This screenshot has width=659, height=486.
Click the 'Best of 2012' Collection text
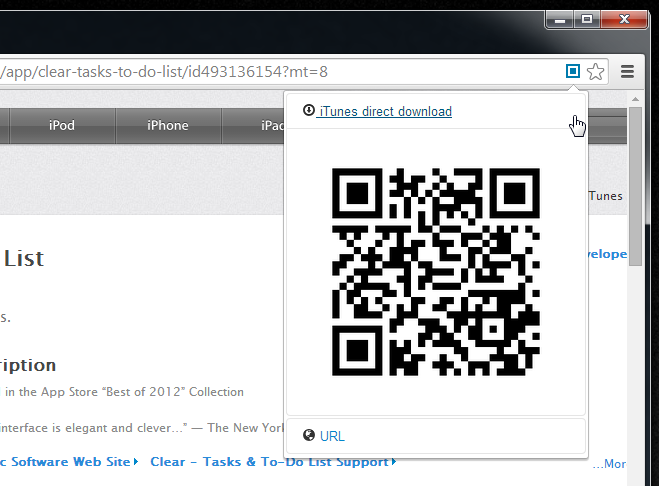[174, 392]
